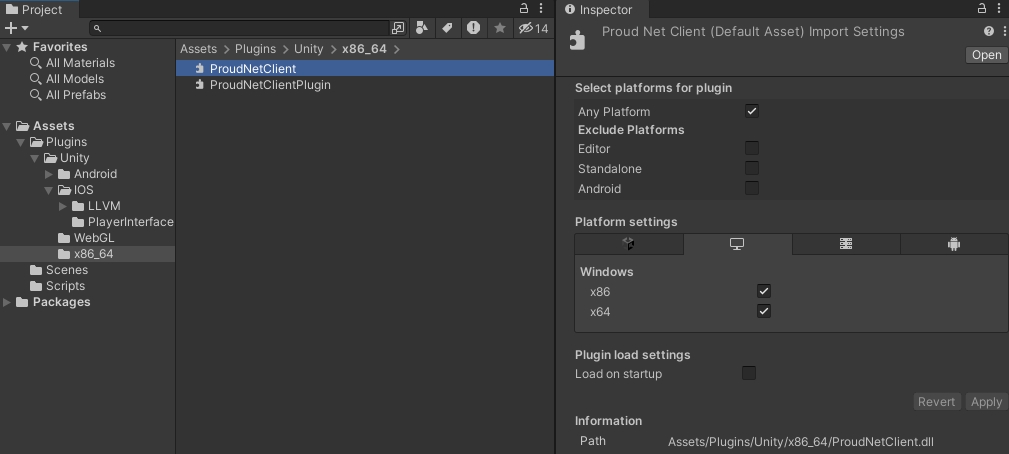The width and height of the screenshot is (1009, 454).
Task: Open the Search by Type filter icon
Action: 423,28
